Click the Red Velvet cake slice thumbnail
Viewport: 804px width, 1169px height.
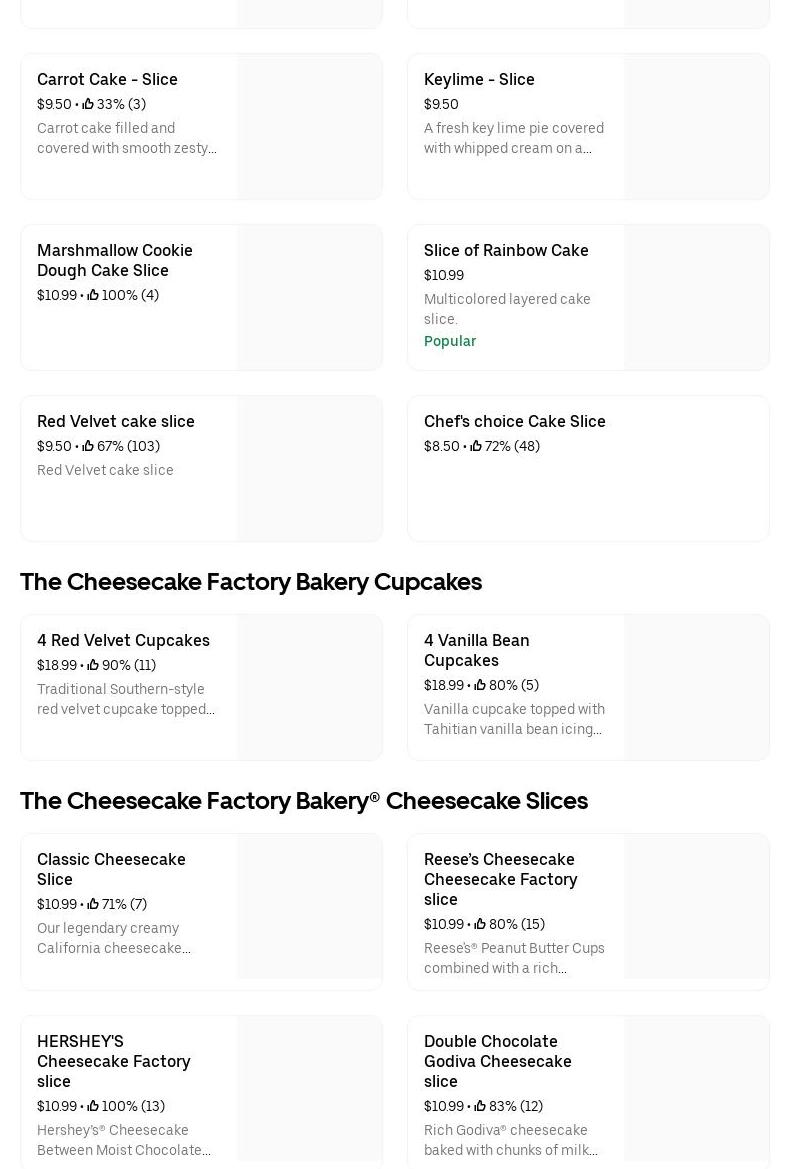point(309,468)
